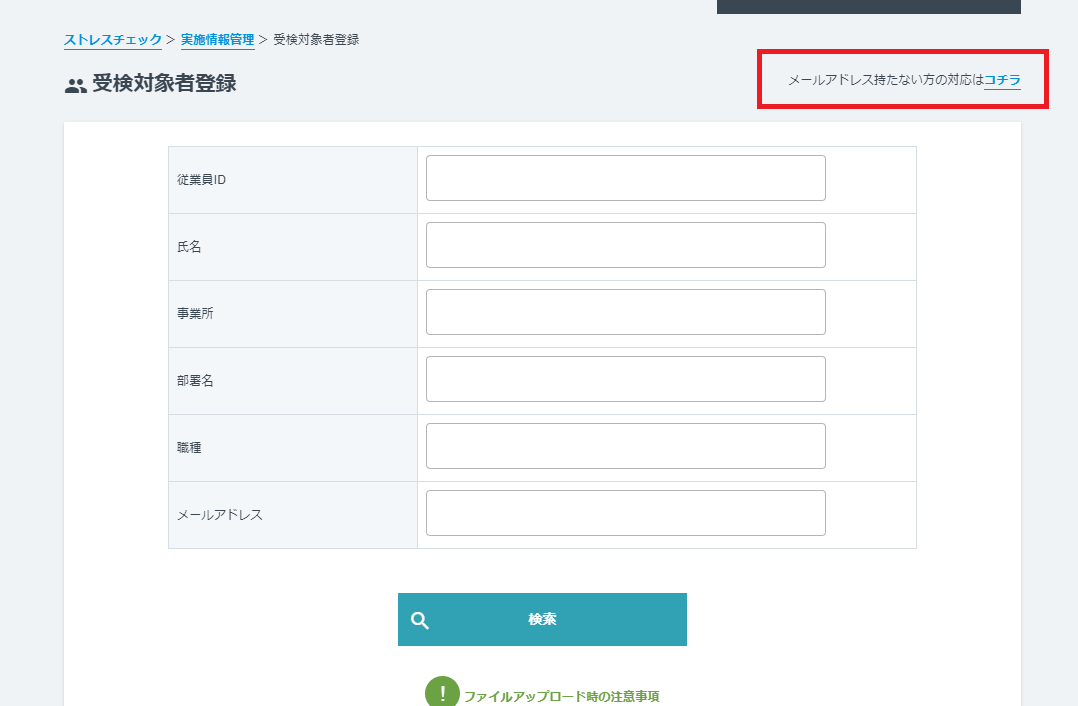This screenshot has width=1078, height=706.
Task: Focus the 事業所 input field
Action: pos(626,312)
